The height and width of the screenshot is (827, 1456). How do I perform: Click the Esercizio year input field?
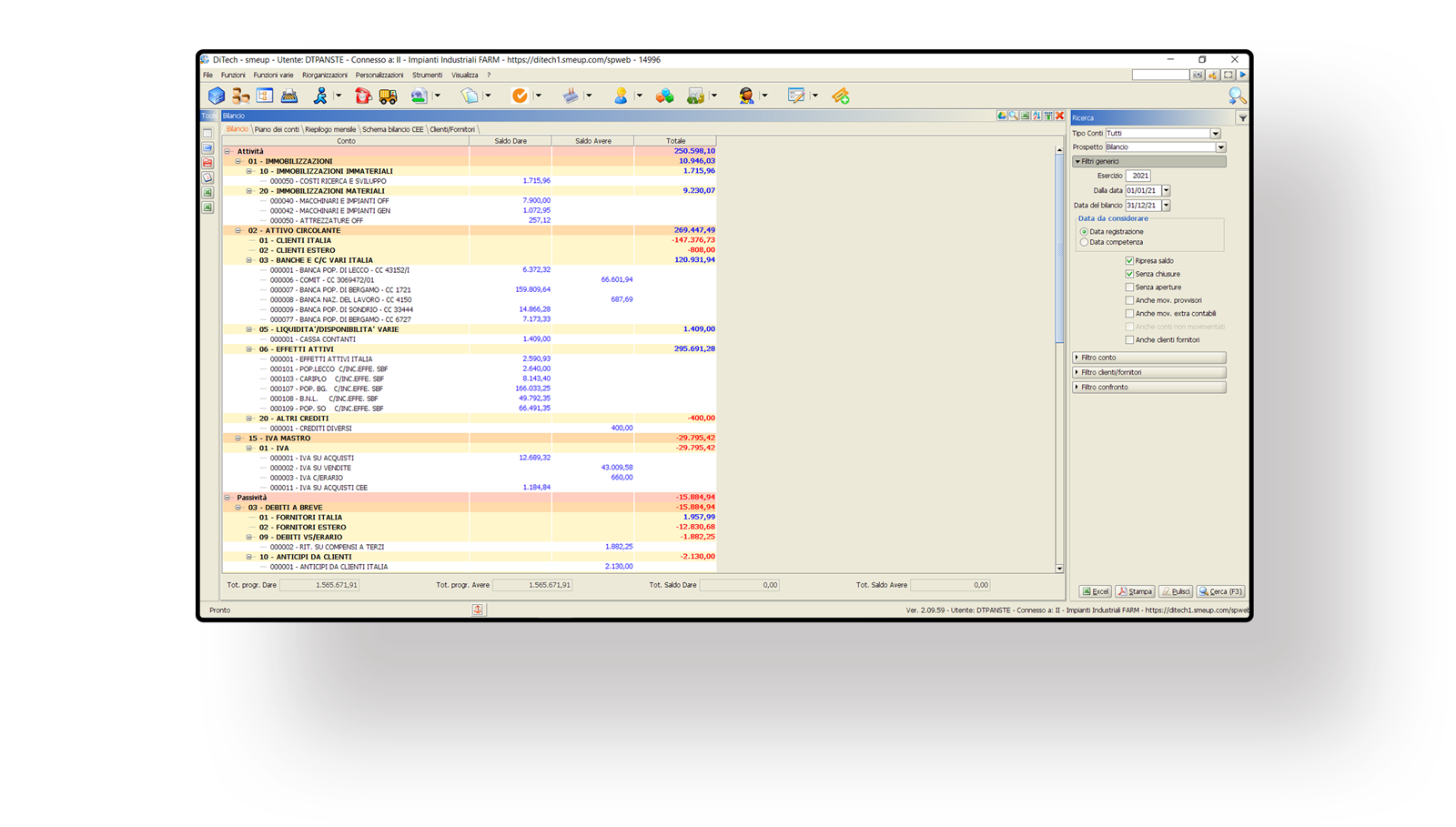1138,176
